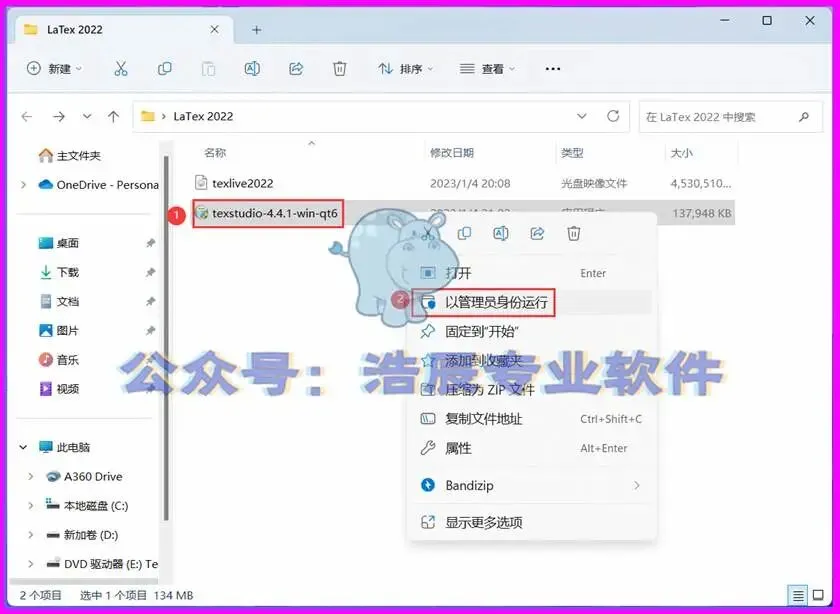Sort by the 修改日期 column header
The height and width of the screenshot is (614, 840).
[x=452, y=153]
